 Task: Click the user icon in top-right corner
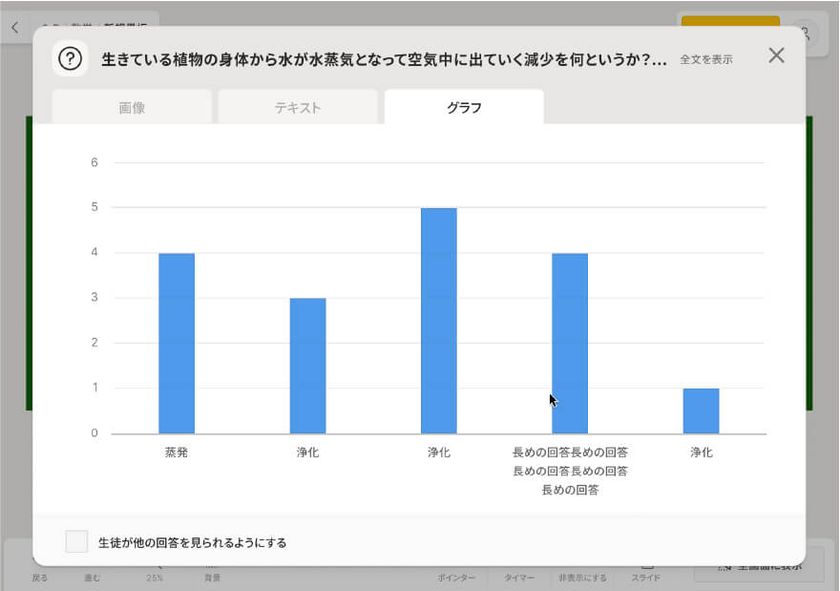click(802, 32)
